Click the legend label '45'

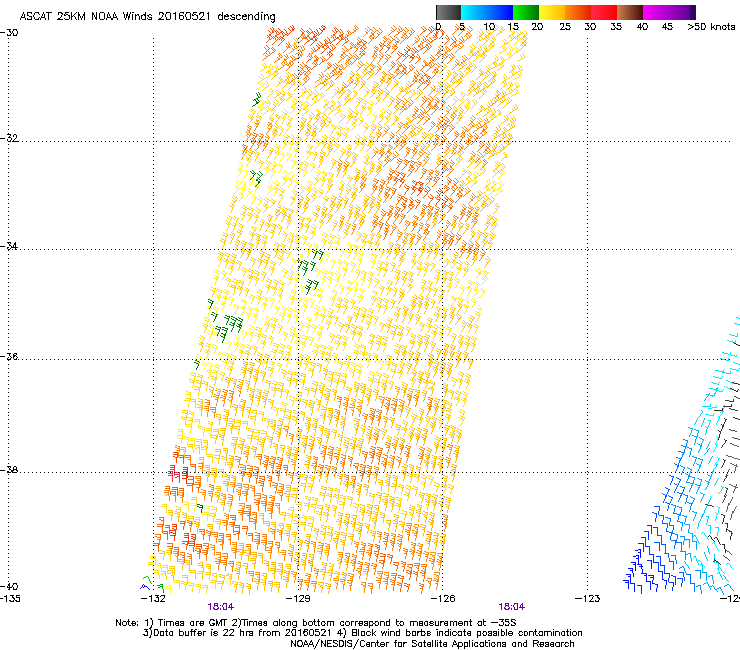667,26
